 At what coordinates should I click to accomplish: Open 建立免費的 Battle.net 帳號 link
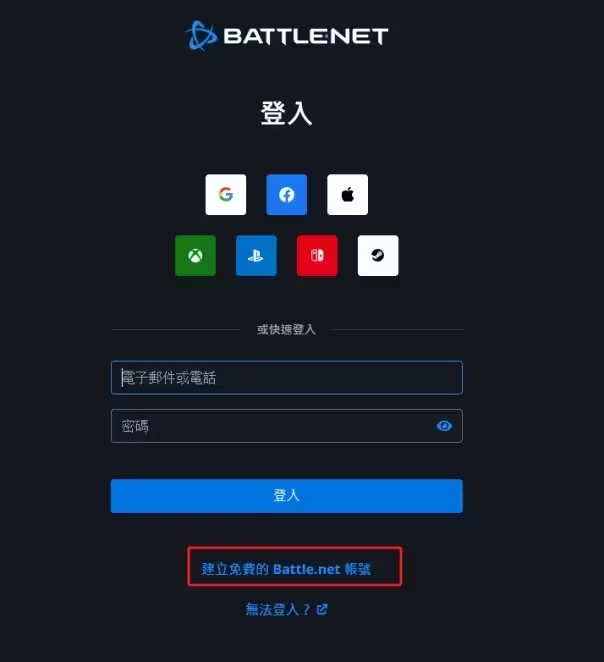(286, 569)
